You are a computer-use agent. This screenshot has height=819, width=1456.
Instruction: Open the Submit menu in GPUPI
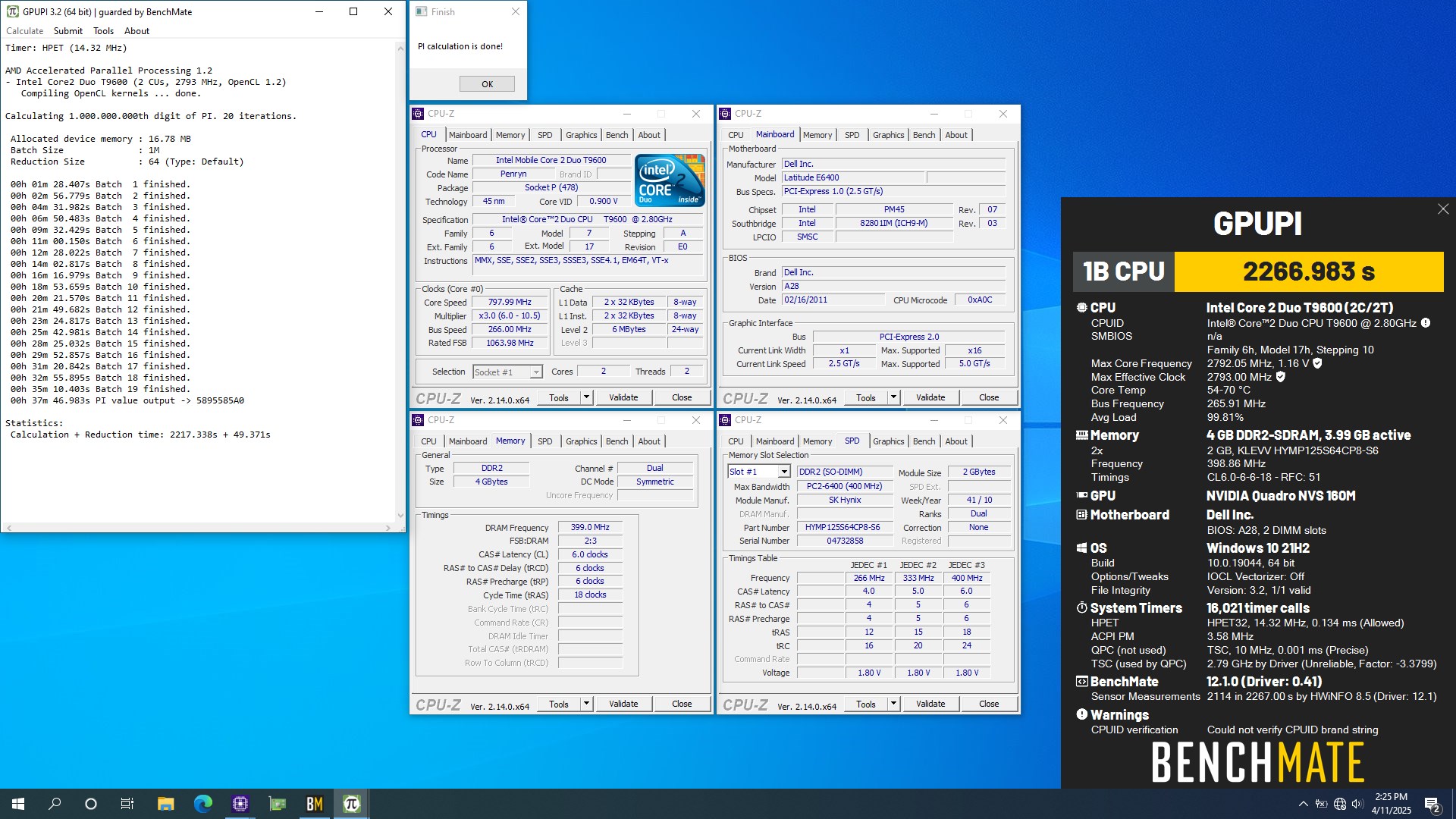click(x=68, y=31)
